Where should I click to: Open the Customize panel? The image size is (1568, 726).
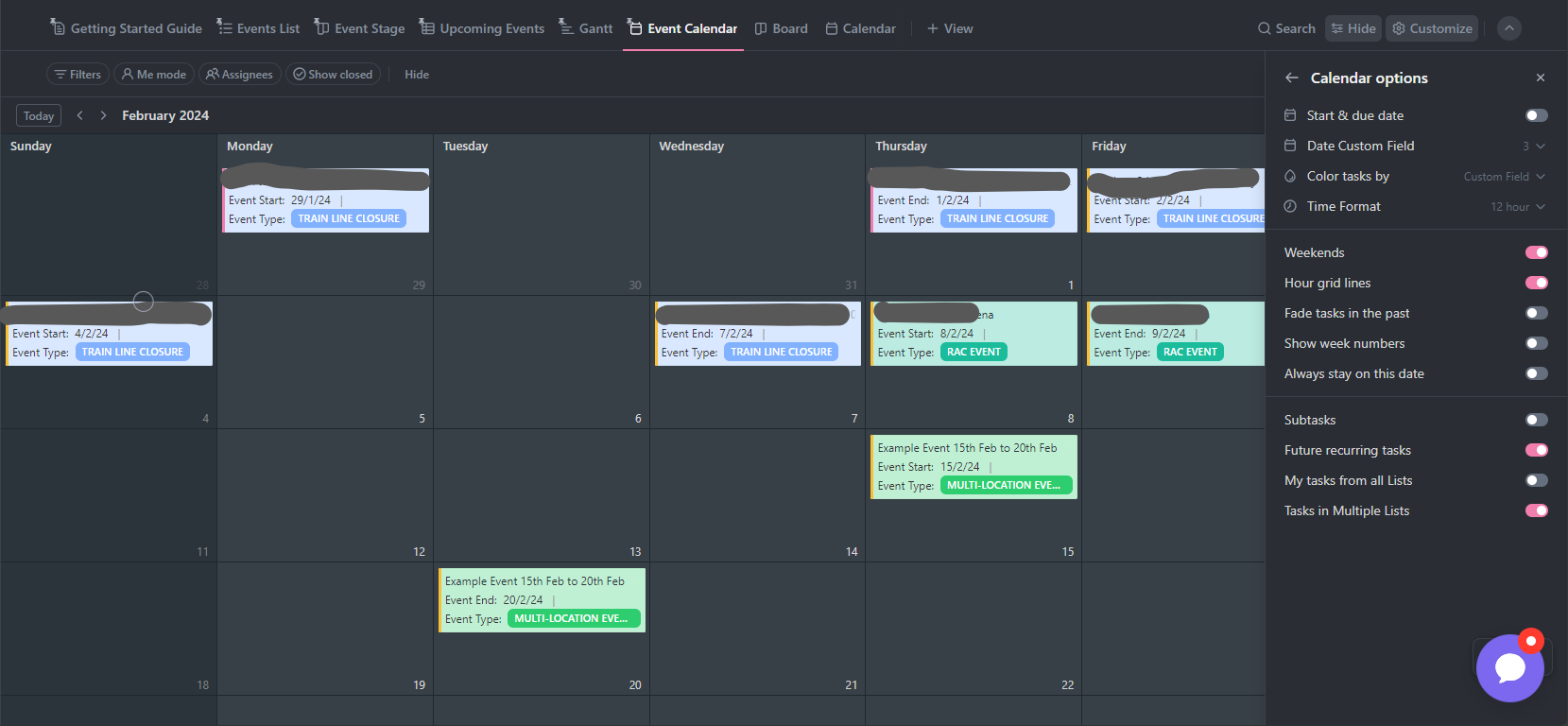pos(1432,28)
